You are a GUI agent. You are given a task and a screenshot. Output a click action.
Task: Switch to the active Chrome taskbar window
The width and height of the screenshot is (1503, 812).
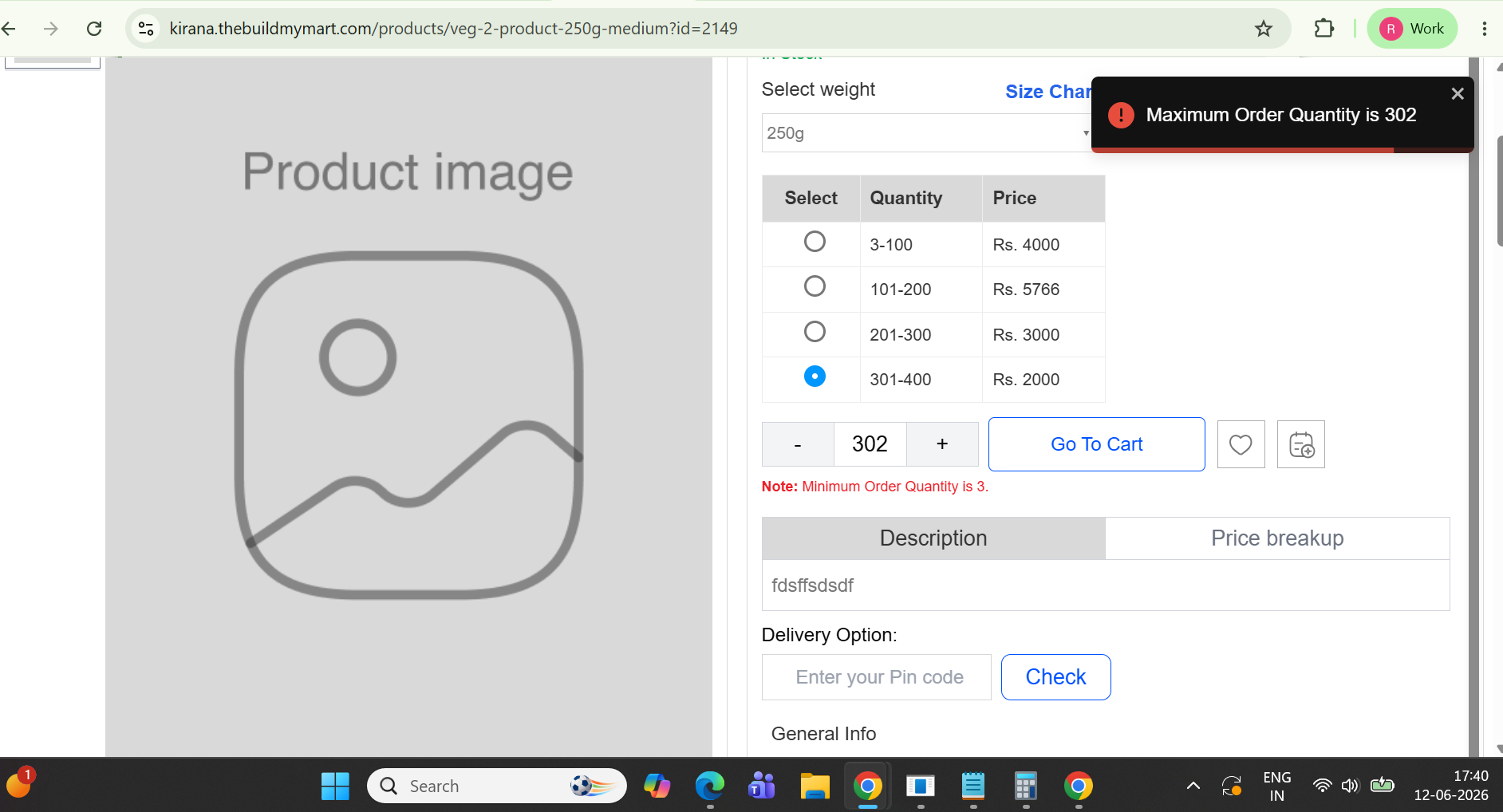[867, 786]
